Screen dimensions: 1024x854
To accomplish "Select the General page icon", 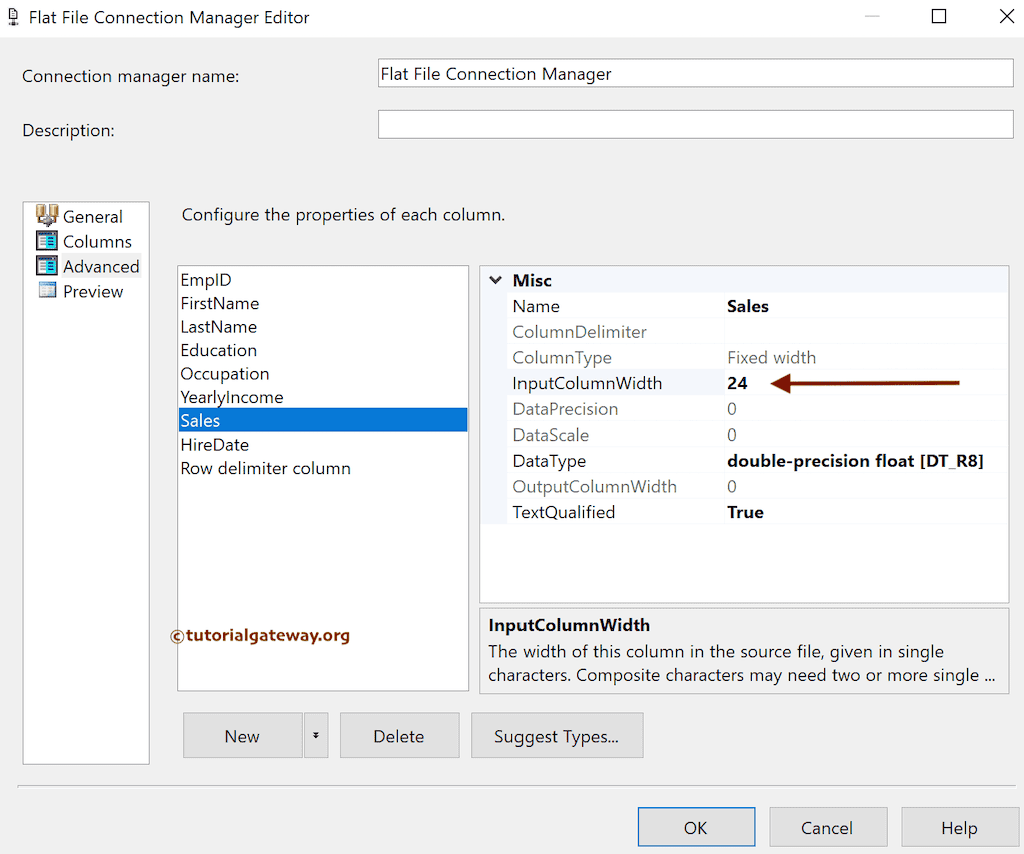I will pos(47,216).
